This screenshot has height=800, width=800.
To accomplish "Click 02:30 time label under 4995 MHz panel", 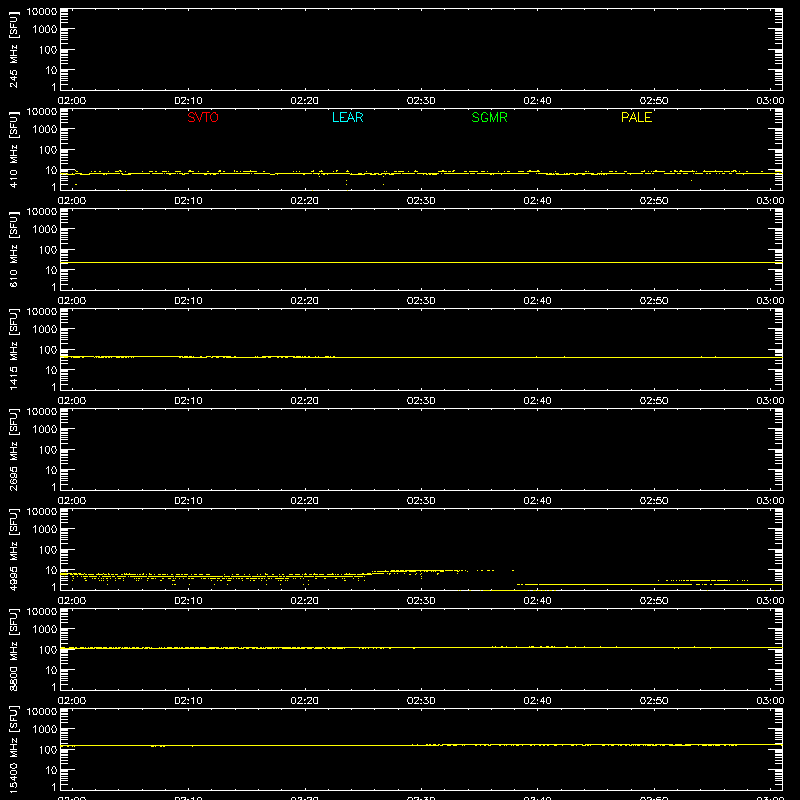I will point(421,601).
